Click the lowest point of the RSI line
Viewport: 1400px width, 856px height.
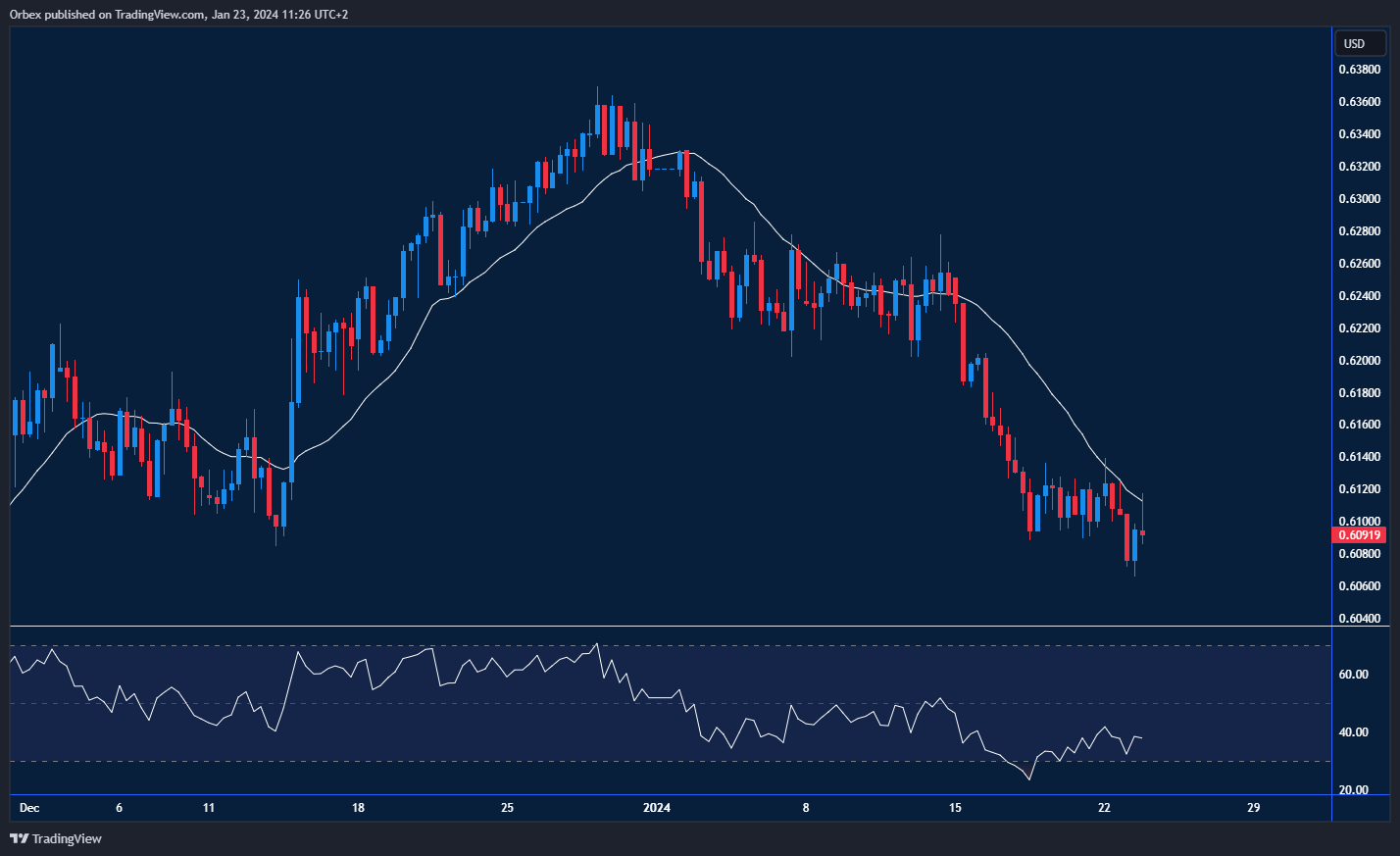[x=1028, y=780]
